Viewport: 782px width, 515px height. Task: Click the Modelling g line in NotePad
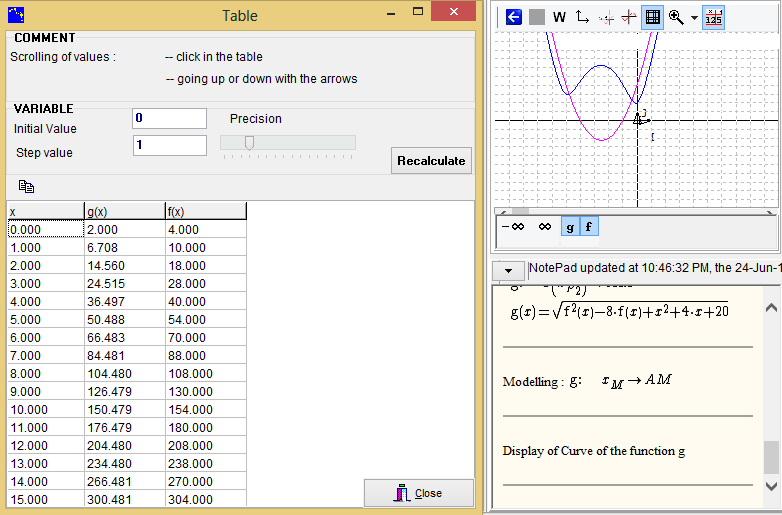(587, 381)
